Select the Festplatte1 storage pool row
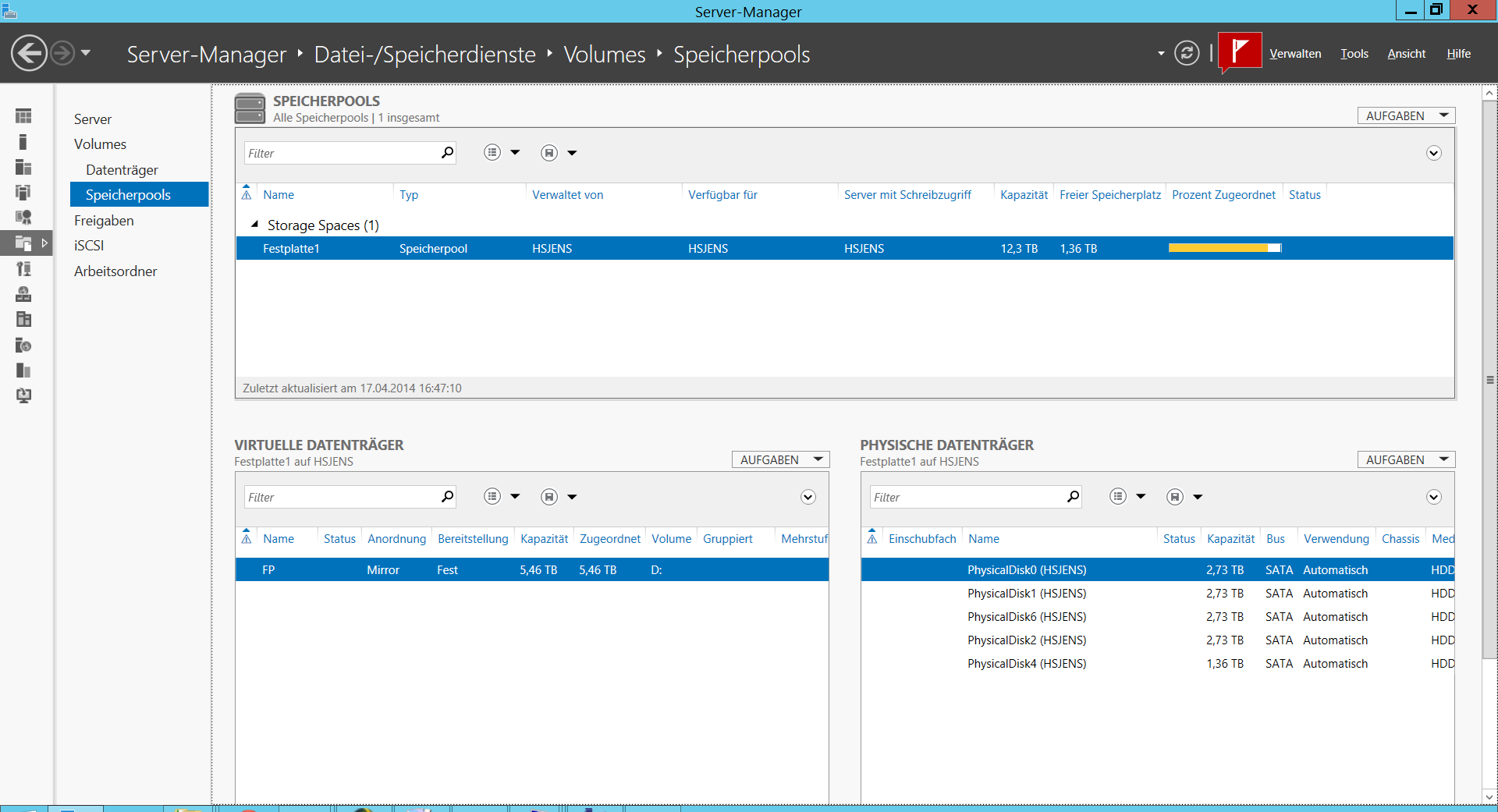1498x812 pixels. click(x=844, y=248)
